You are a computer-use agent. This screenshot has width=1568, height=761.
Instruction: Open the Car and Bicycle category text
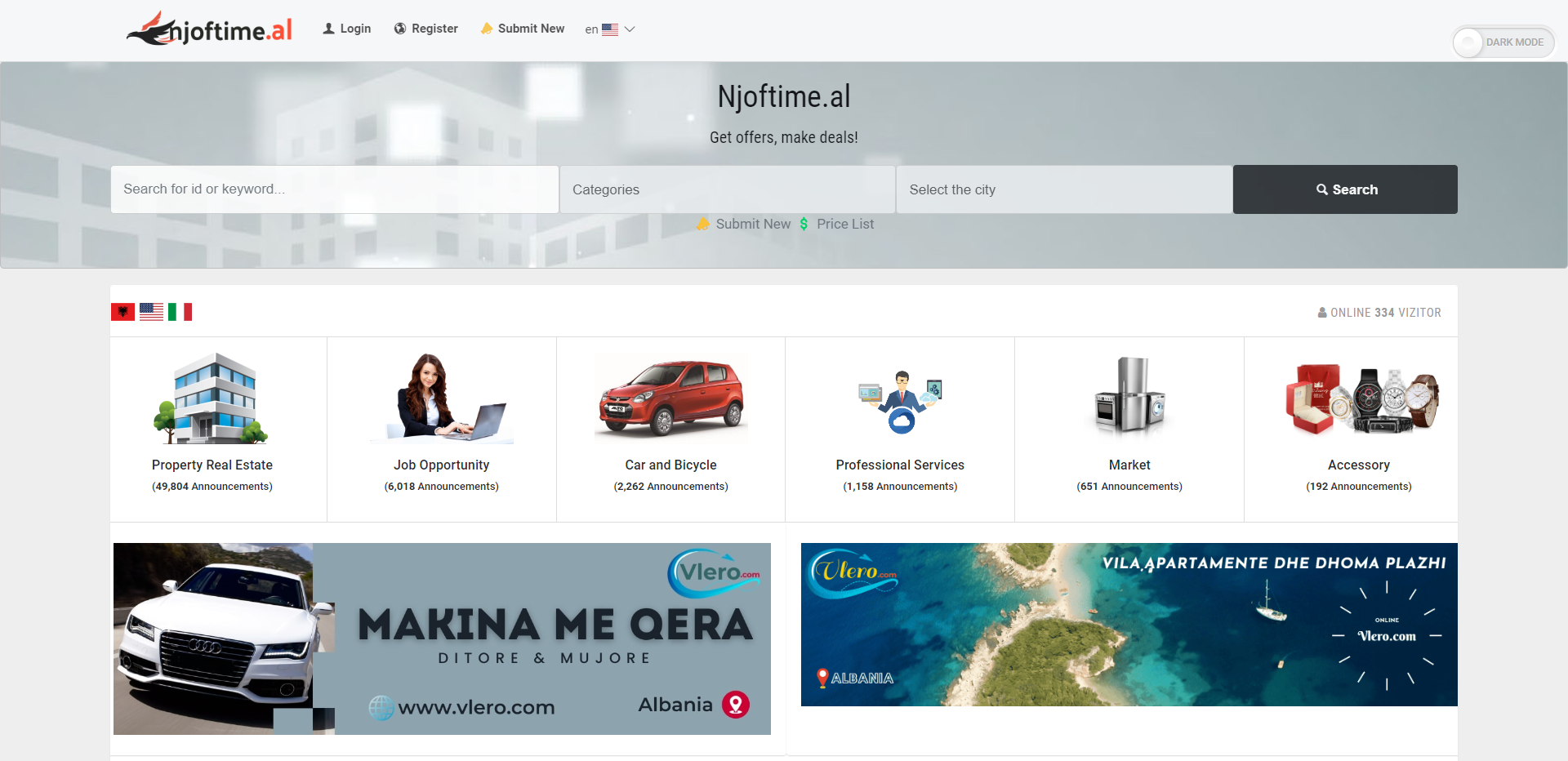671,465
